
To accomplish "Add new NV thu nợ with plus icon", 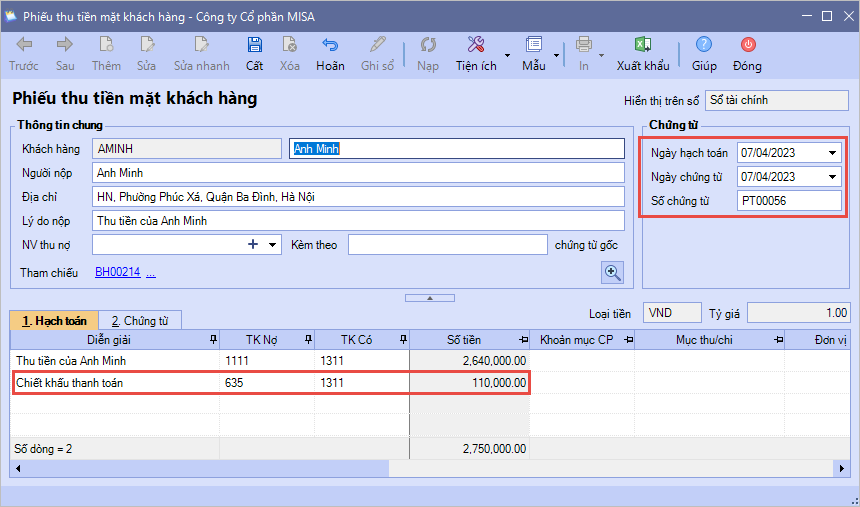I will (x=253, y=244).
